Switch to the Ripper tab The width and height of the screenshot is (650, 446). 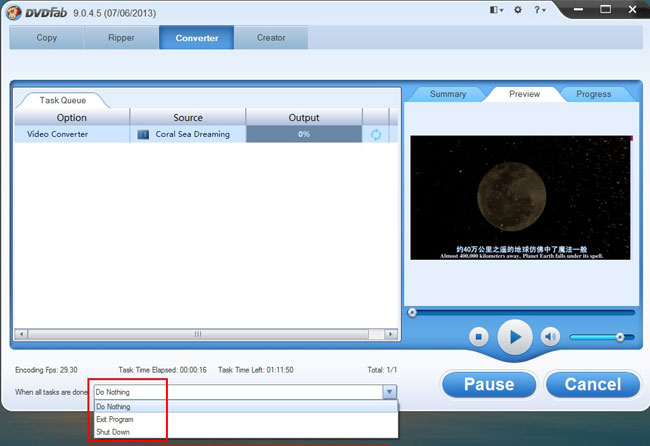121,38
